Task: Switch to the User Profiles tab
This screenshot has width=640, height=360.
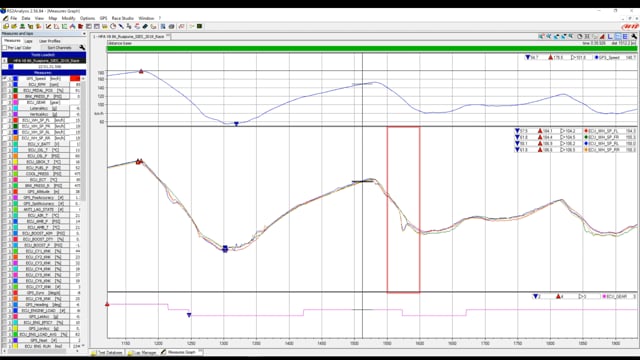Action: click(50, 41)
